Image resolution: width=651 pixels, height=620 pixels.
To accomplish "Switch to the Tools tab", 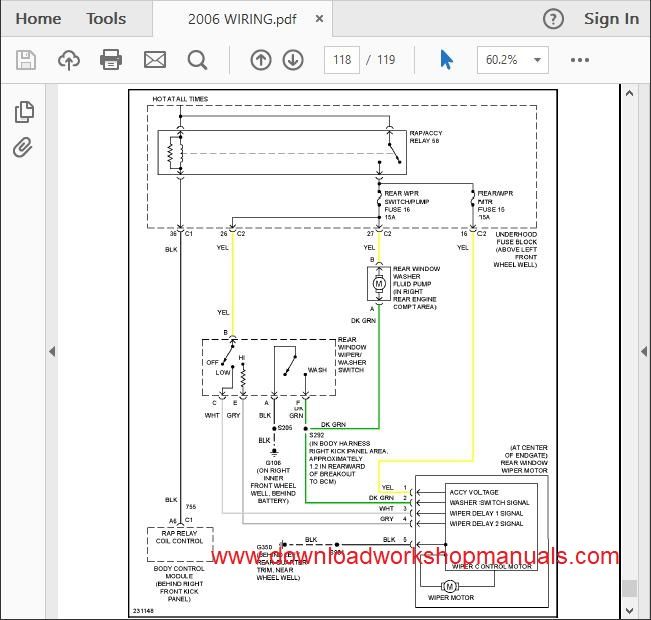I will point(106,19).
